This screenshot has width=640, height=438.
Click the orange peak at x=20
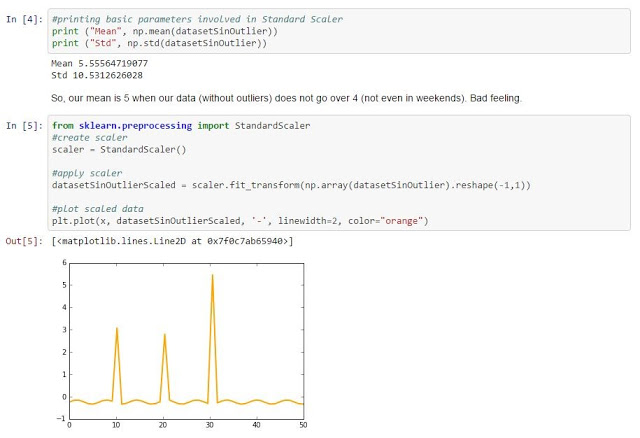click(164, 336)
